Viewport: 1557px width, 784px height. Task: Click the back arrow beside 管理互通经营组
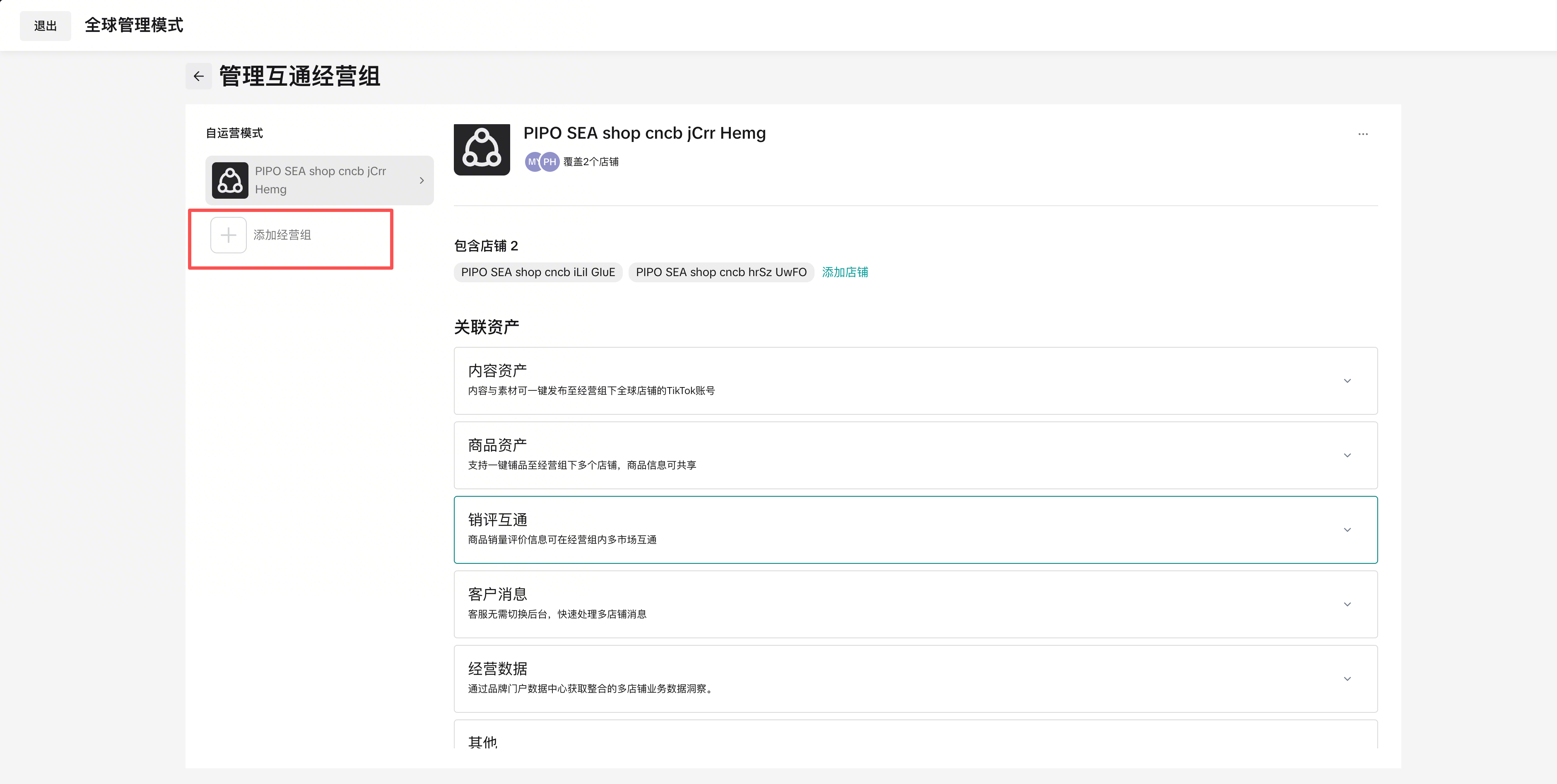click(198, 76)
